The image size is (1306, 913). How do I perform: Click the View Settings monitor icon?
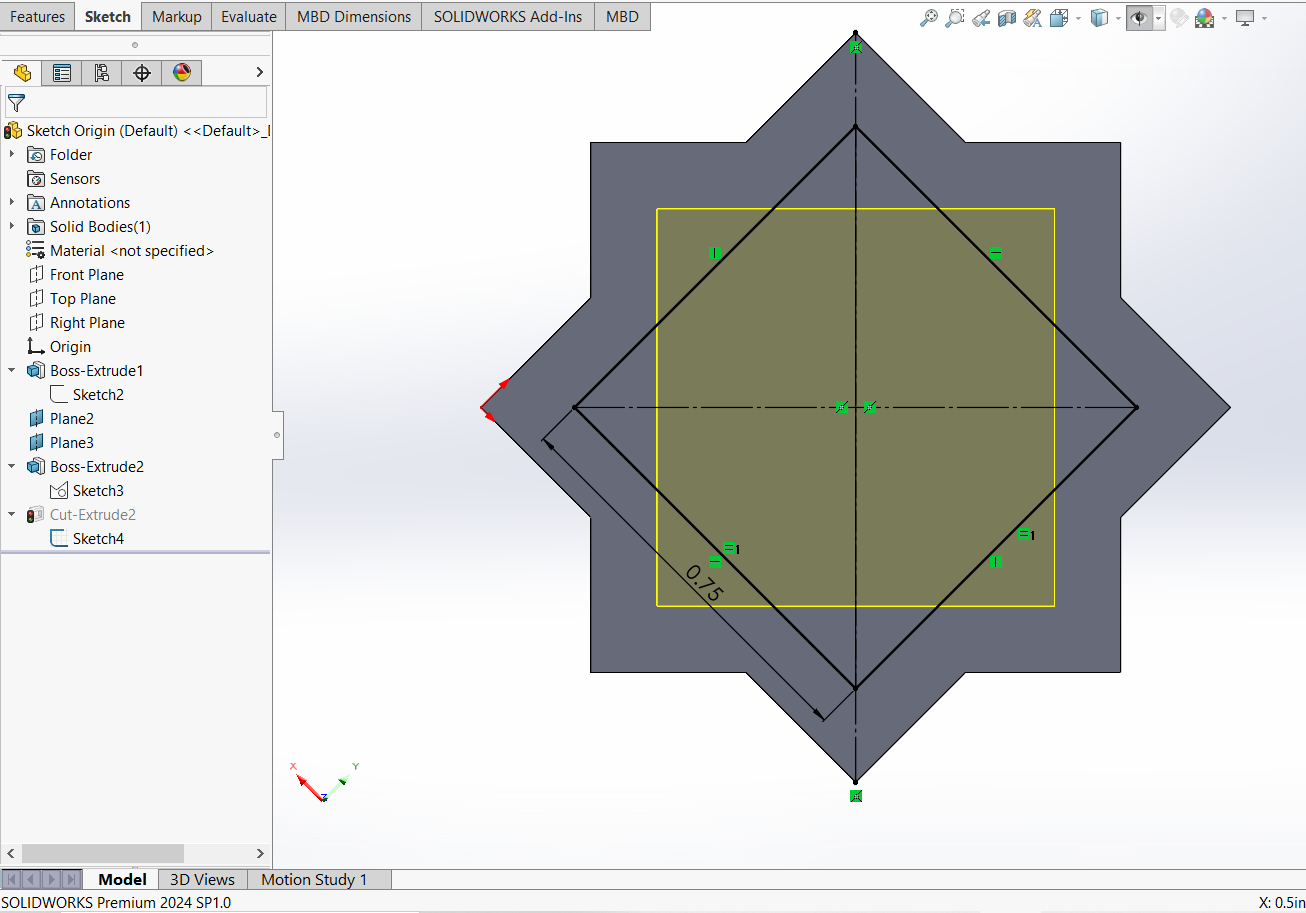[1245, 17]
